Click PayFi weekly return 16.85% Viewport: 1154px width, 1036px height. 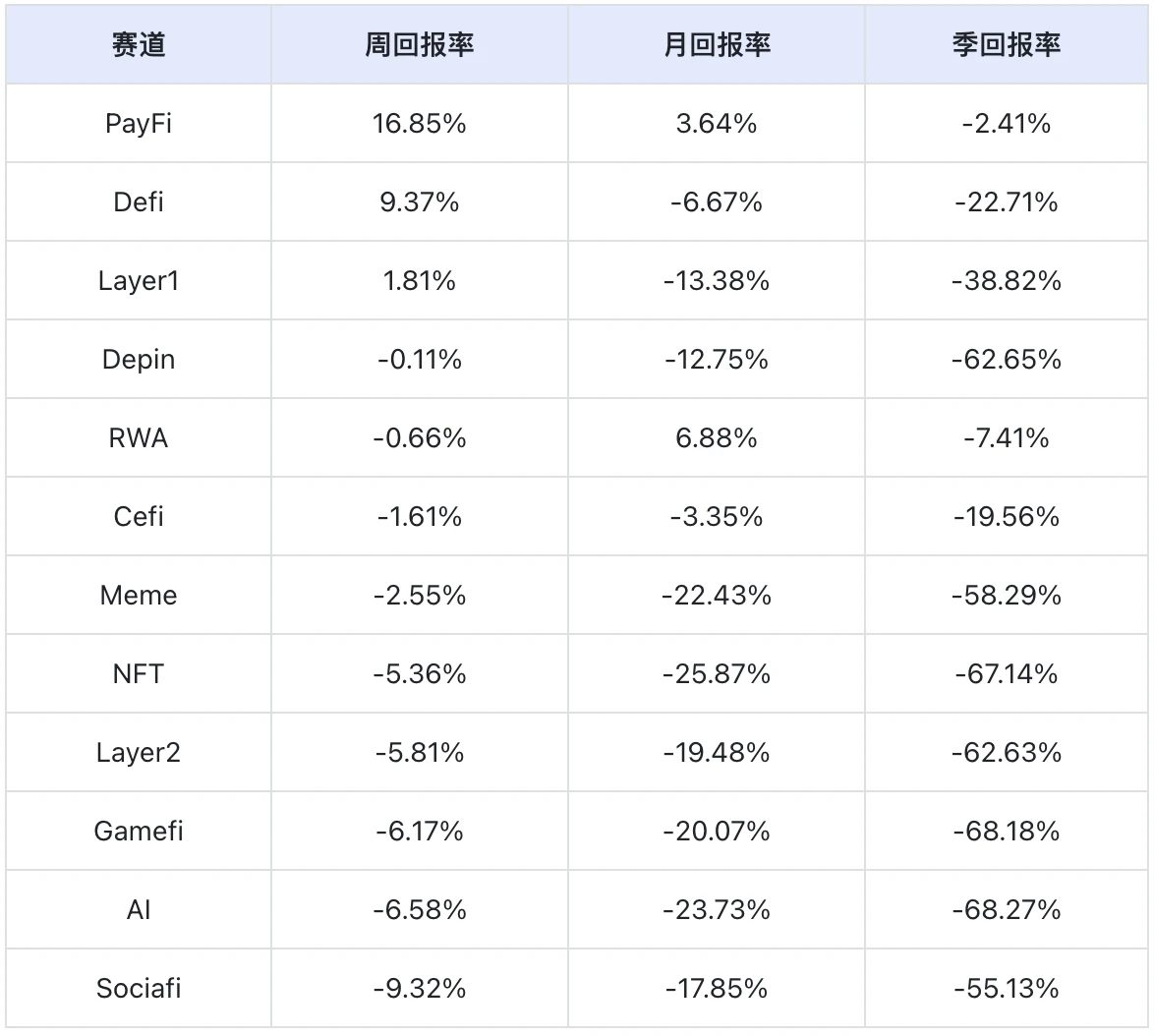[420, 124]
